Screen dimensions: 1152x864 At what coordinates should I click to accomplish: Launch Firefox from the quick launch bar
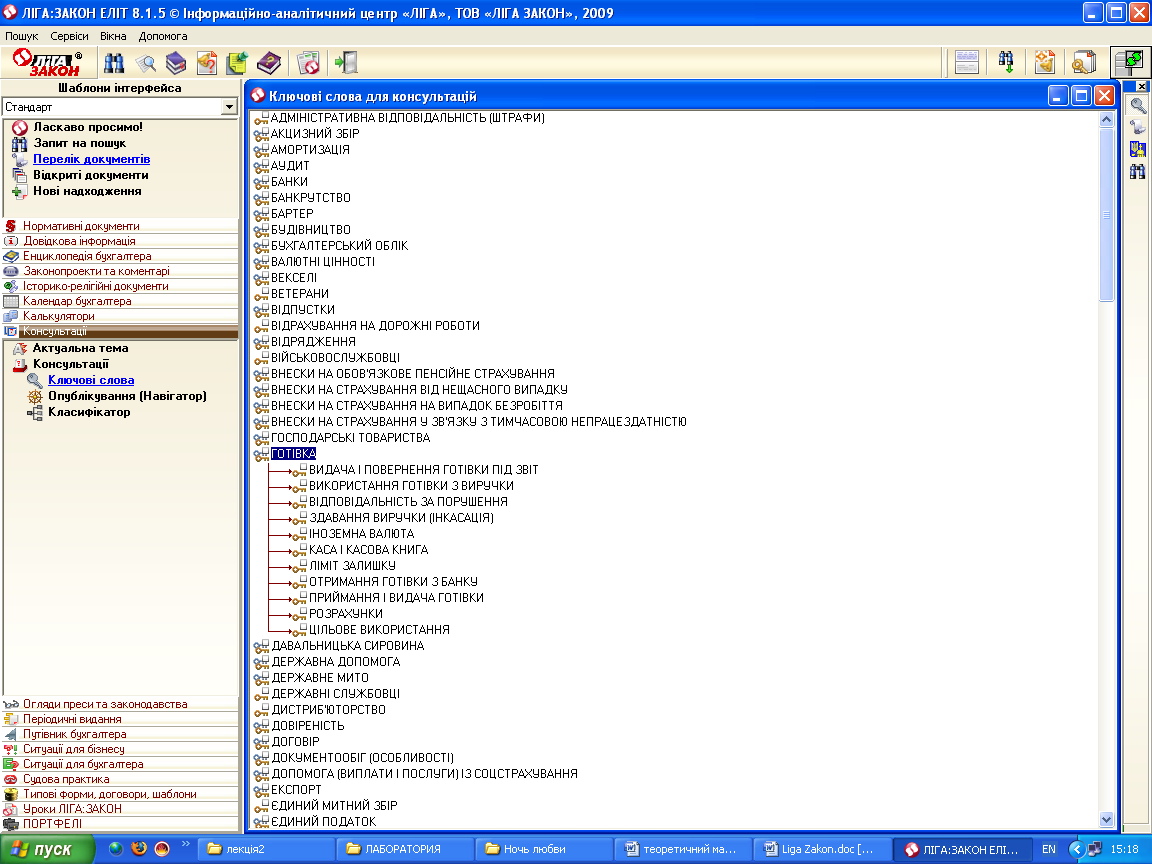click(139, 849)
